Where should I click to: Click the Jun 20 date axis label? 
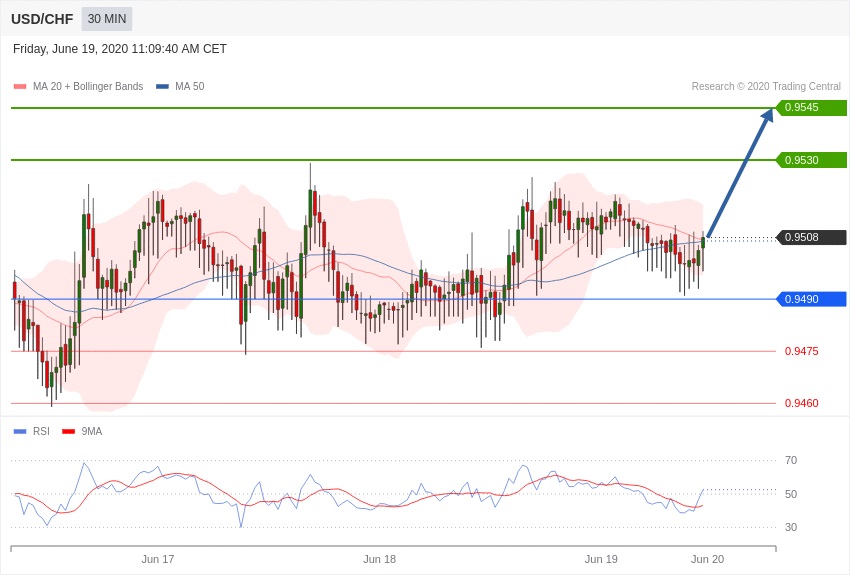(707, 559)
